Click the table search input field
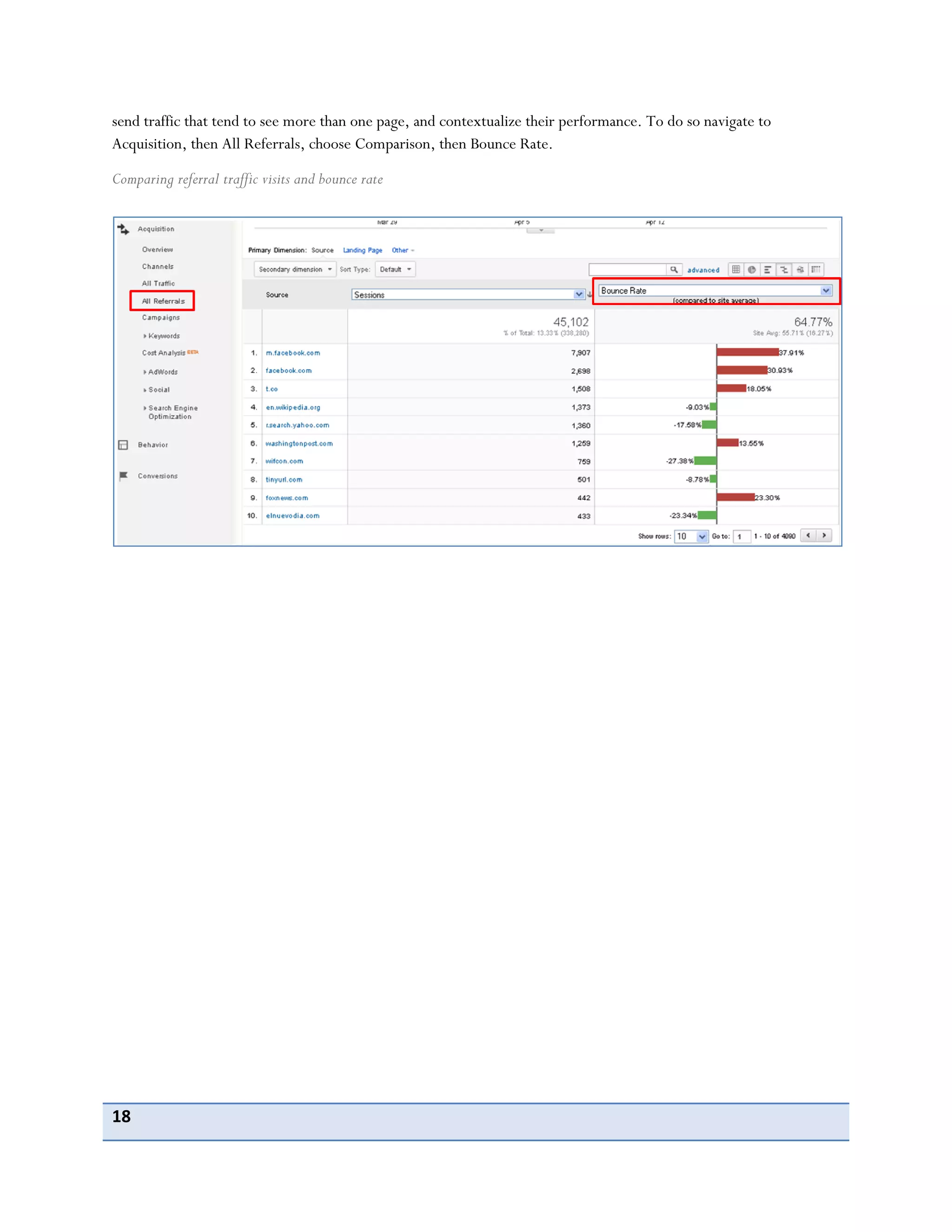952x1232 pixels. point(628,270)
